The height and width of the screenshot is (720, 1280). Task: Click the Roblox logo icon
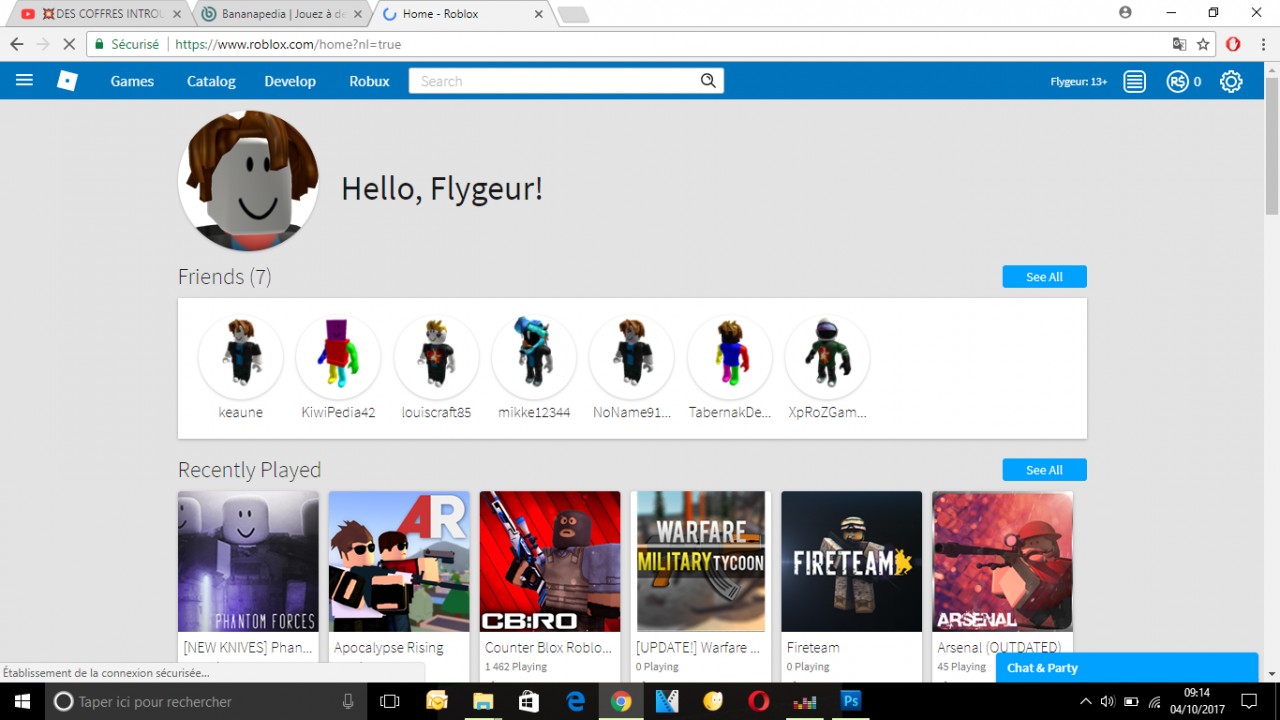(67, 81)
